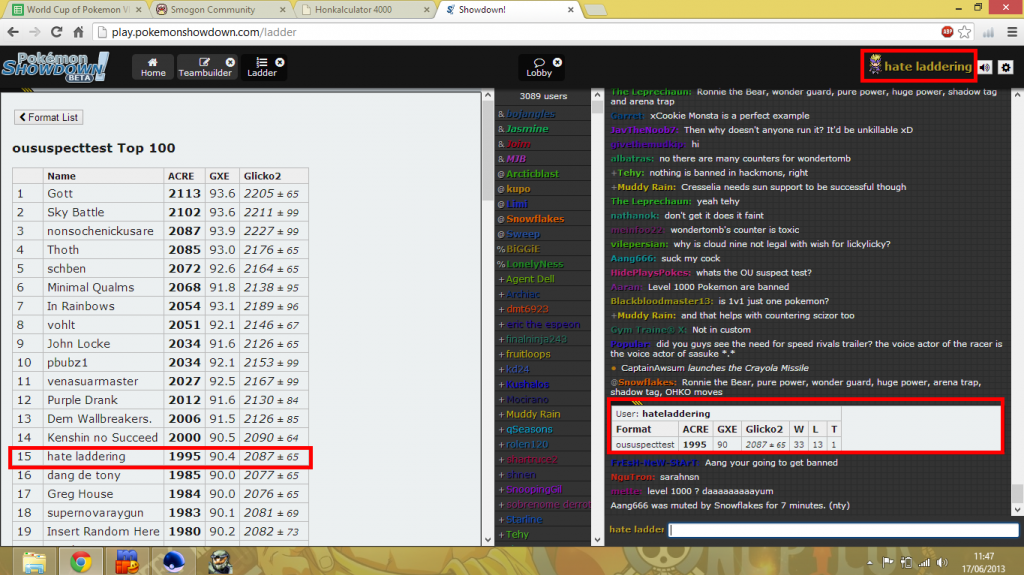Click the Adblock extension icon

coord(948,32)
